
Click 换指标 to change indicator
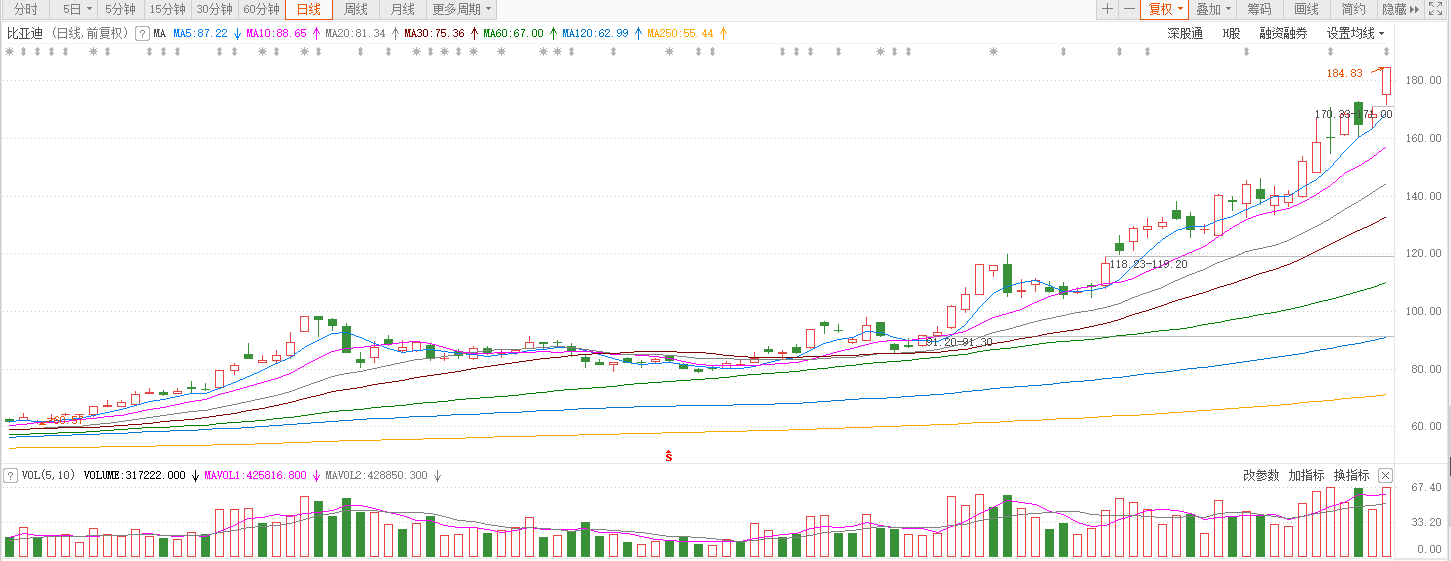[1351, 475]
